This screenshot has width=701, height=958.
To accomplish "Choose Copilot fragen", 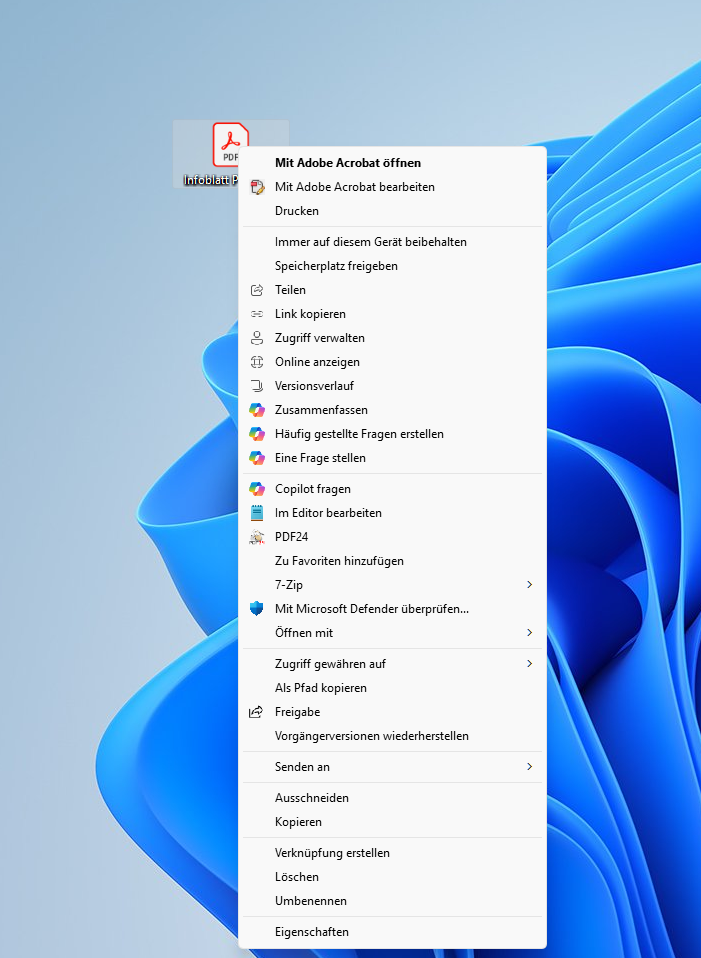I will point(392,489).
